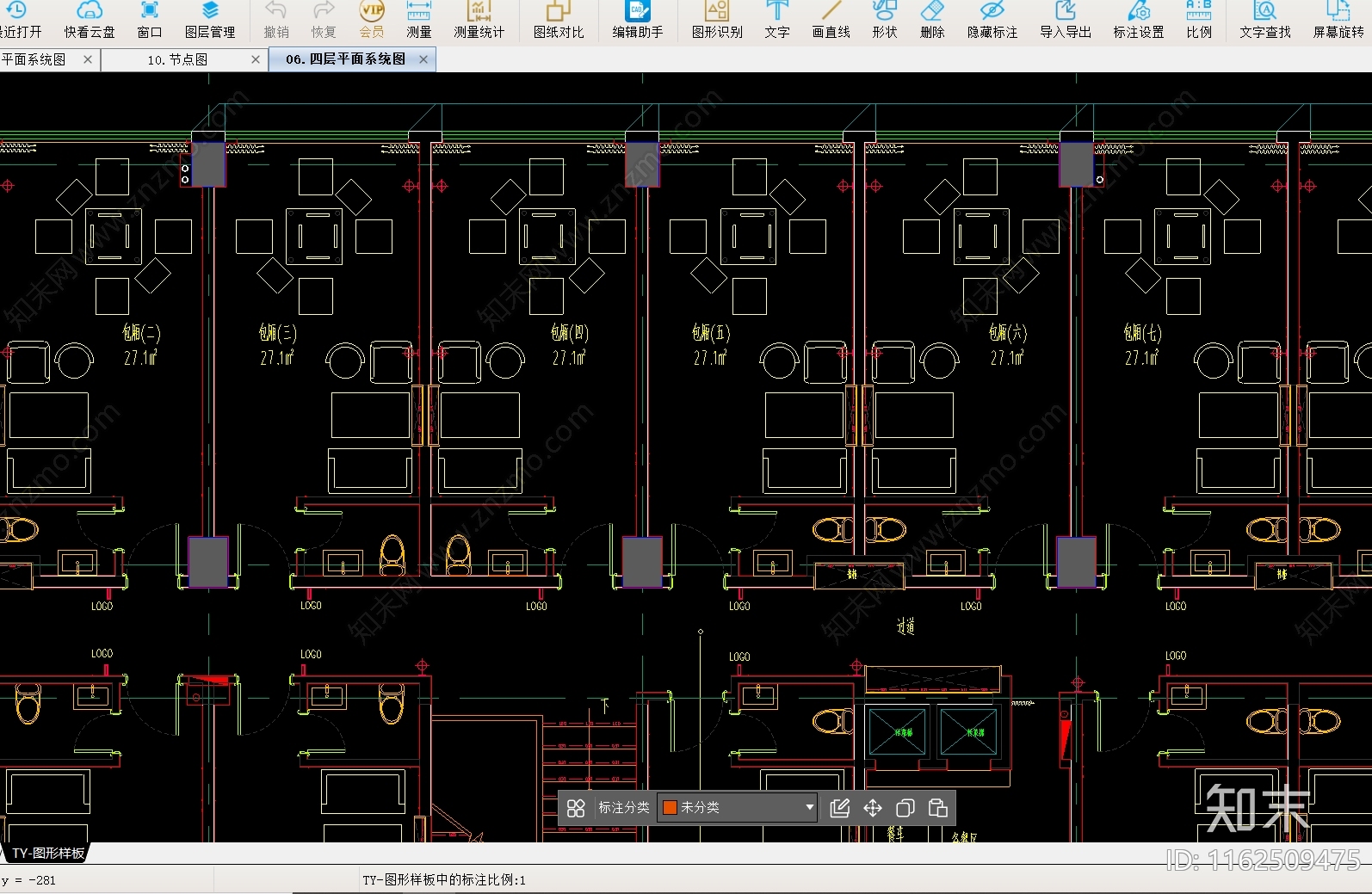Click the orange 未分类 color swatch

click(x=670, y=807)
